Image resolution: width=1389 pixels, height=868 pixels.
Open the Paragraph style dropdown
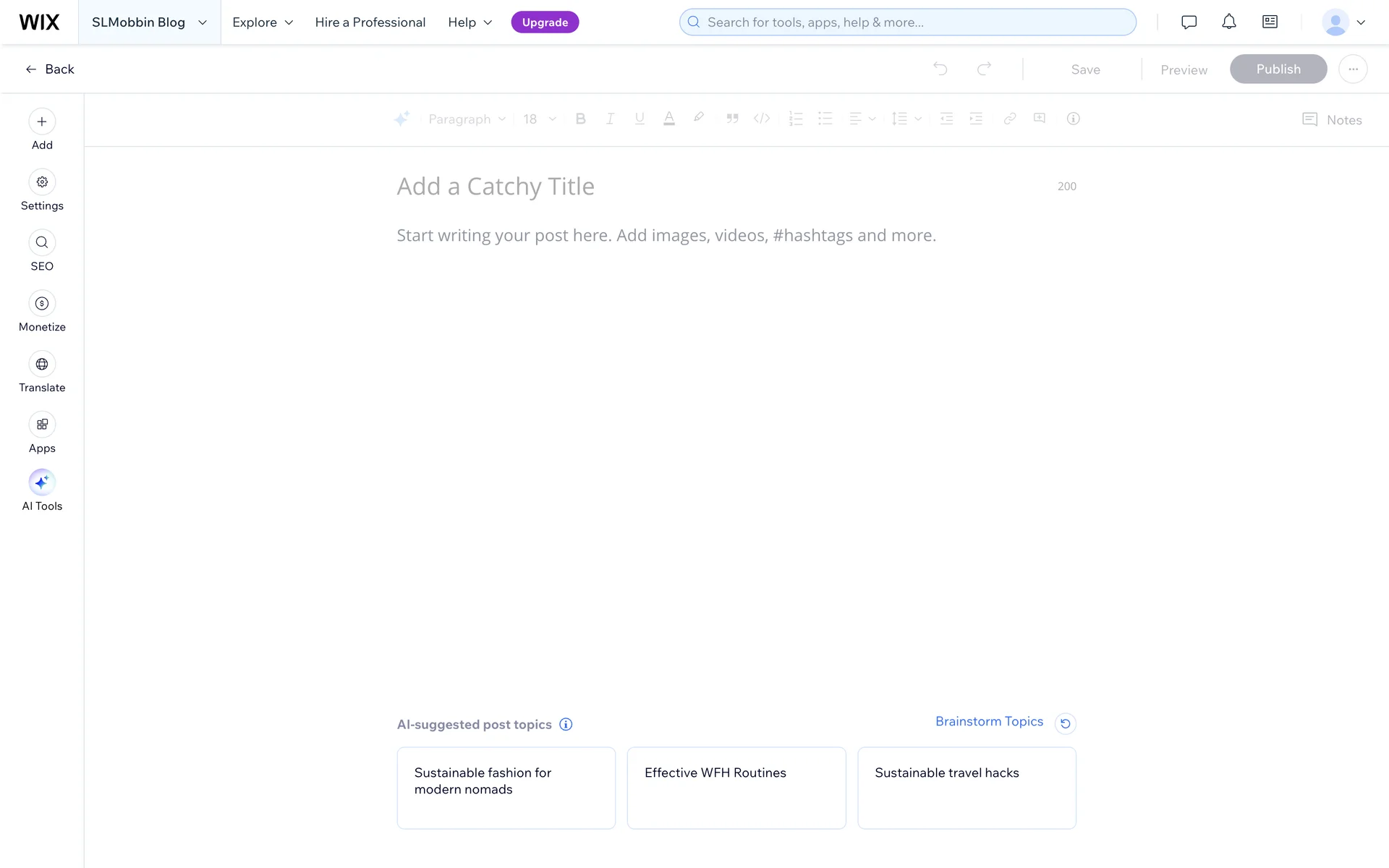coord(467,119)
